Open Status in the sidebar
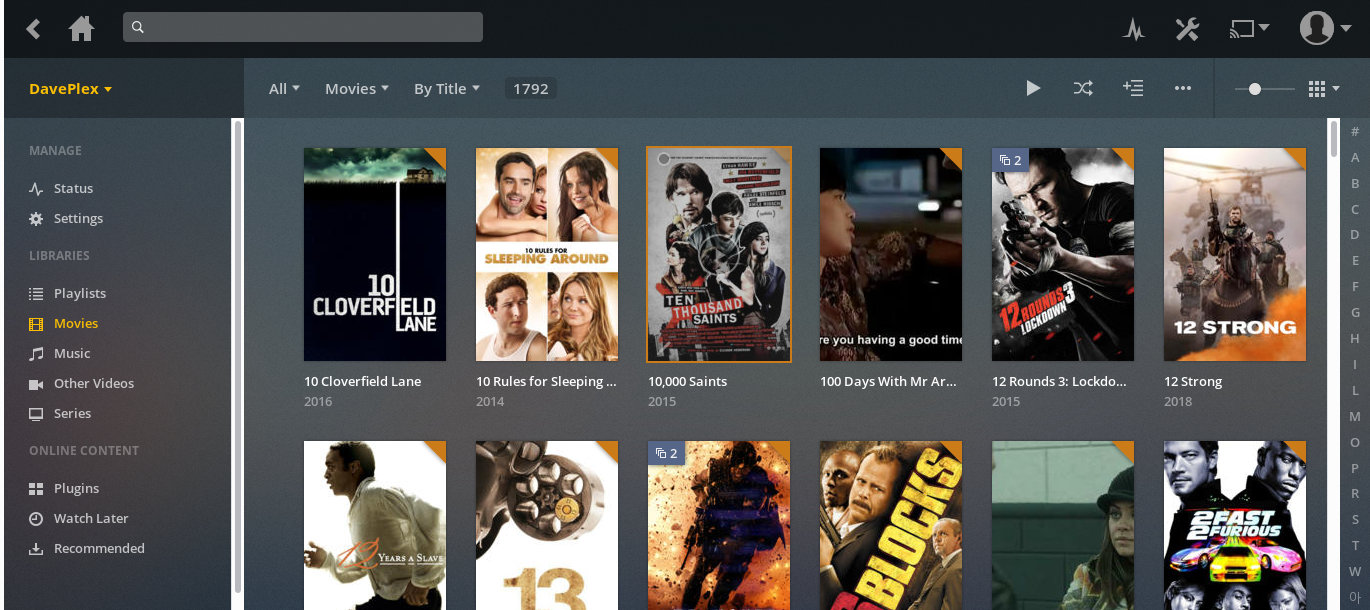 (73, 188)
